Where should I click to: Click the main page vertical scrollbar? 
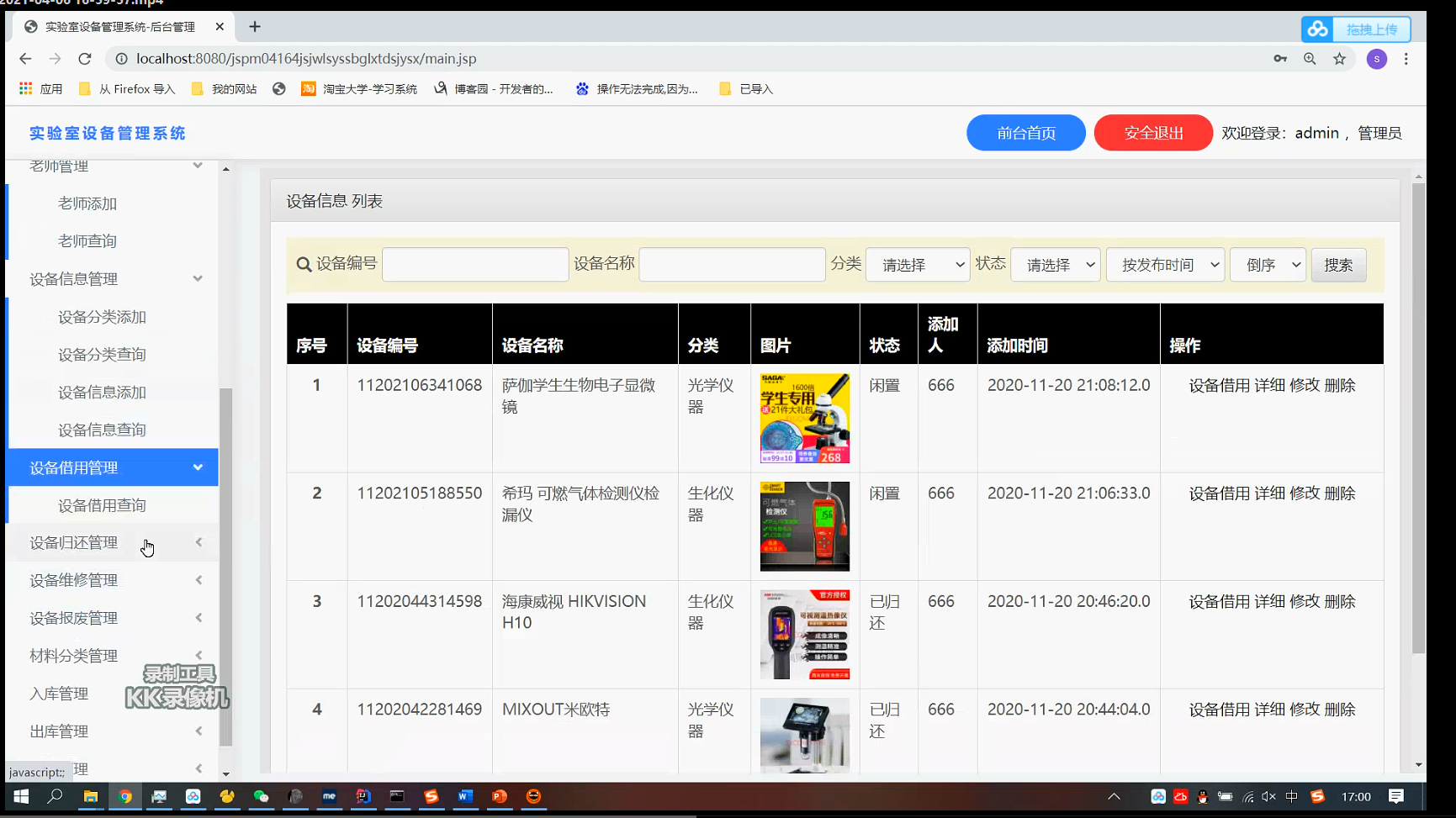pos(1418,418)
